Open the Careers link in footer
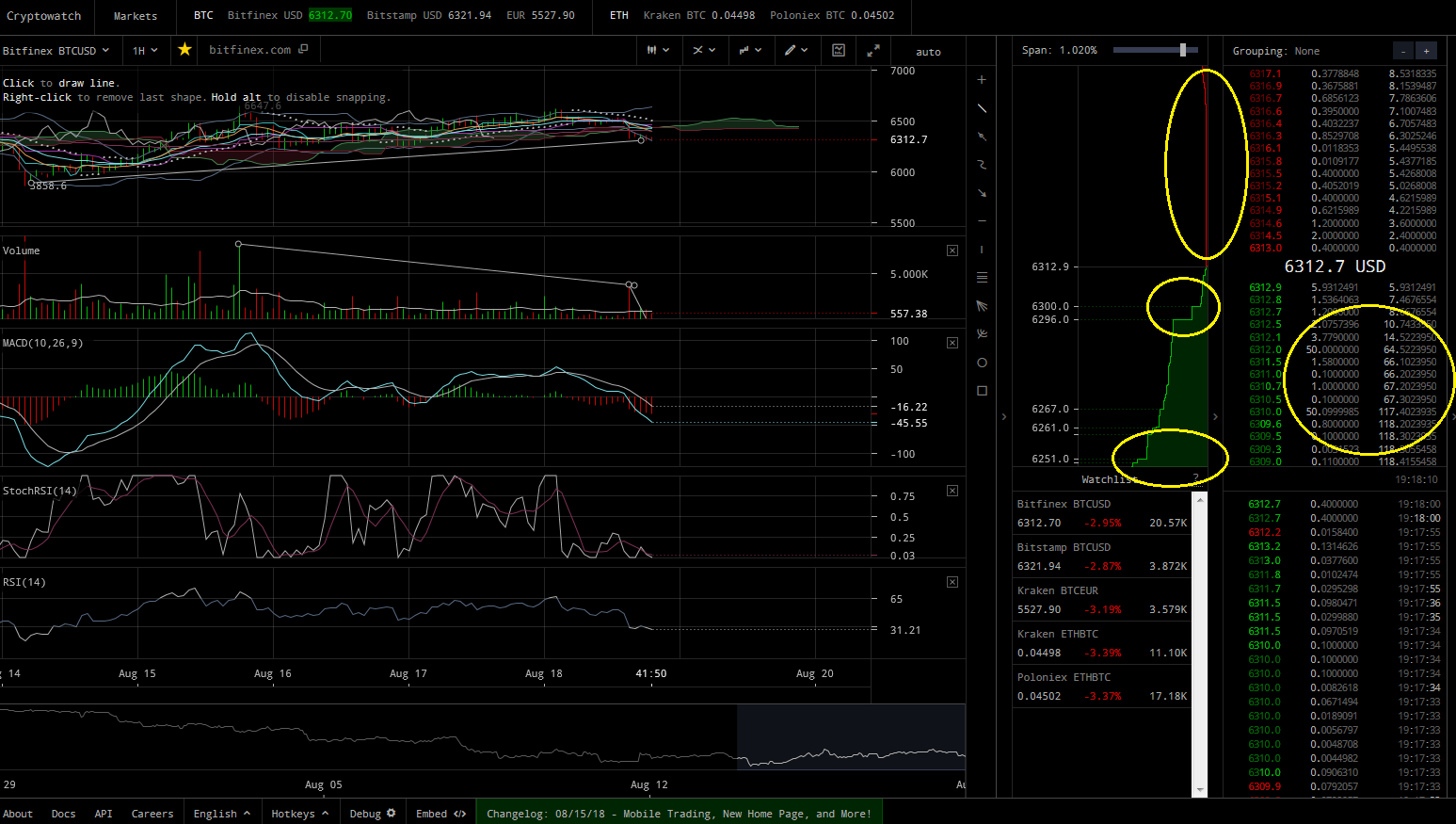Screen dimensions: 1456x824 152,814
